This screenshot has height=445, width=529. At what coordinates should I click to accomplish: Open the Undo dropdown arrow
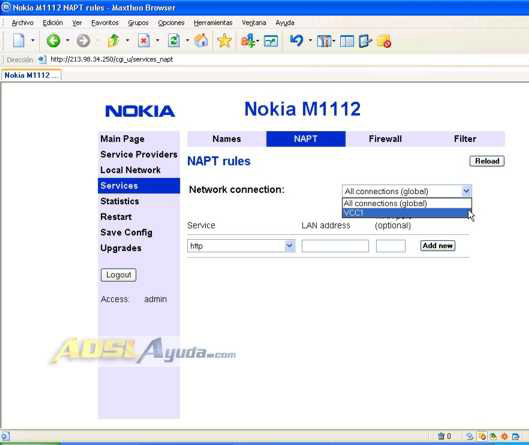310,41
